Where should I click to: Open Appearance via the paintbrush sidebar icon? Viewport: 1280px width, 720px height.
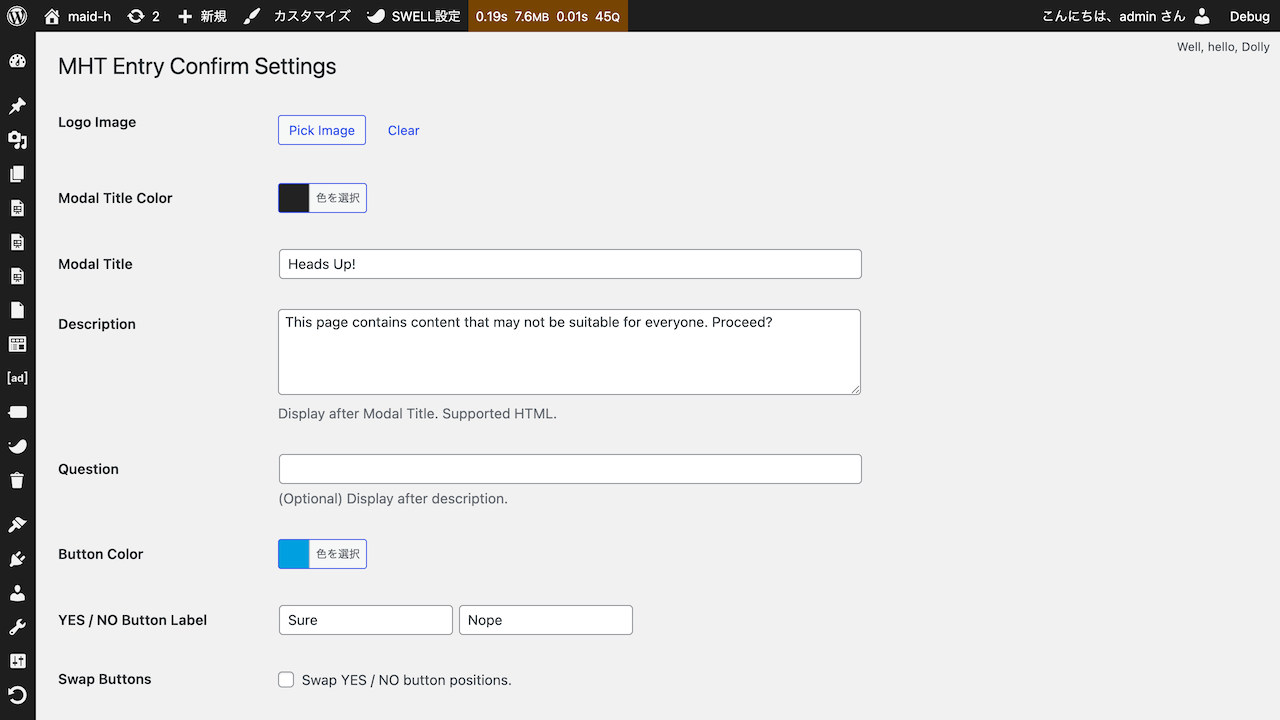(17, 523)
